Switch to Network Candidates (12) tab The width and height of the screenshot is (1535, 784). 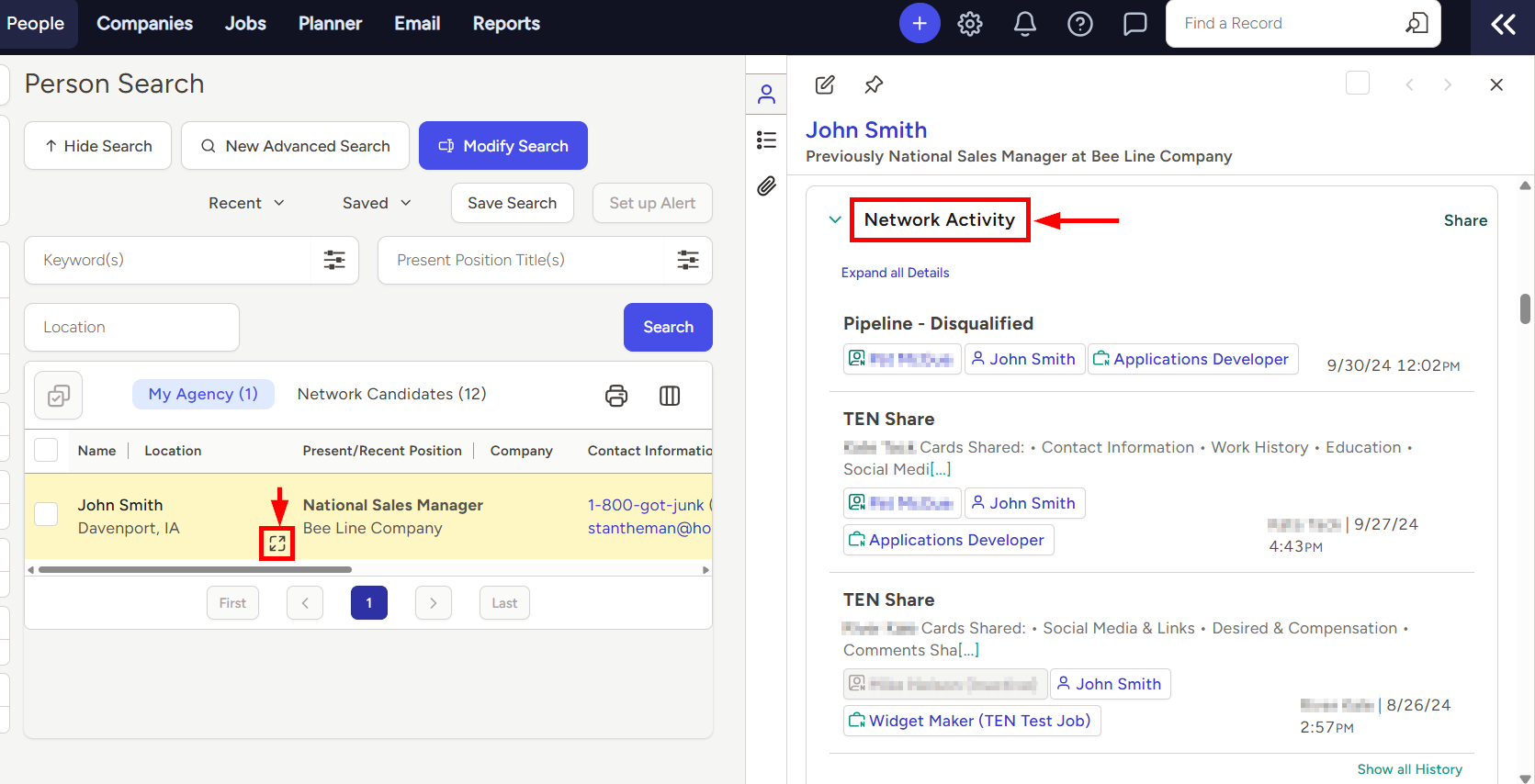tap(392, 394)
